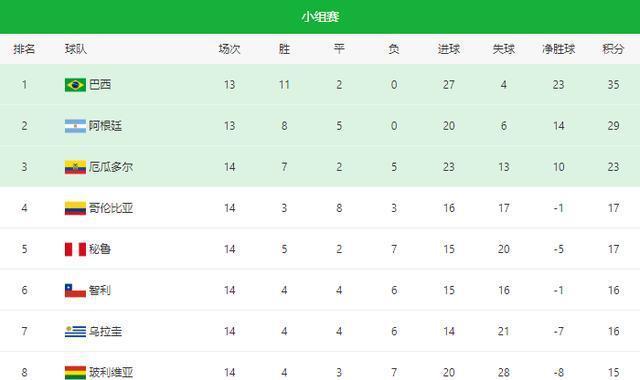The height and width of the screenshot is (380, 640).
Task: Click the 排名 column header
Action: 24,49
